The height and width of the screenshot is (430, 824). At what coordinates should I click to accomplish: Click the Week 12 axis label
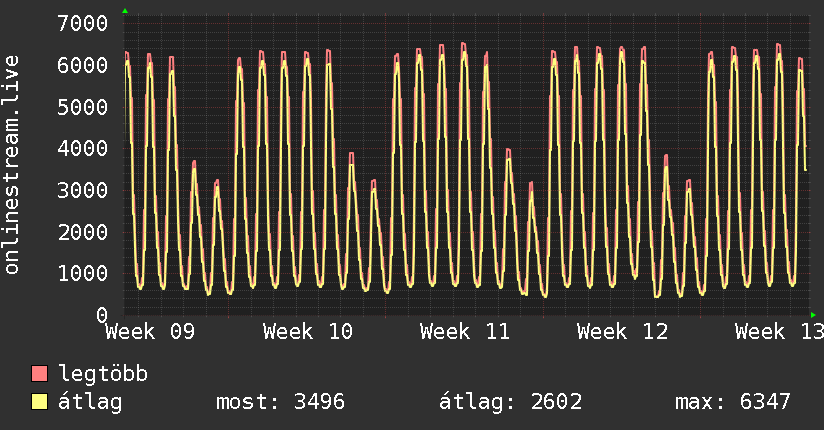pyautogui.click(x=623, y=331)
